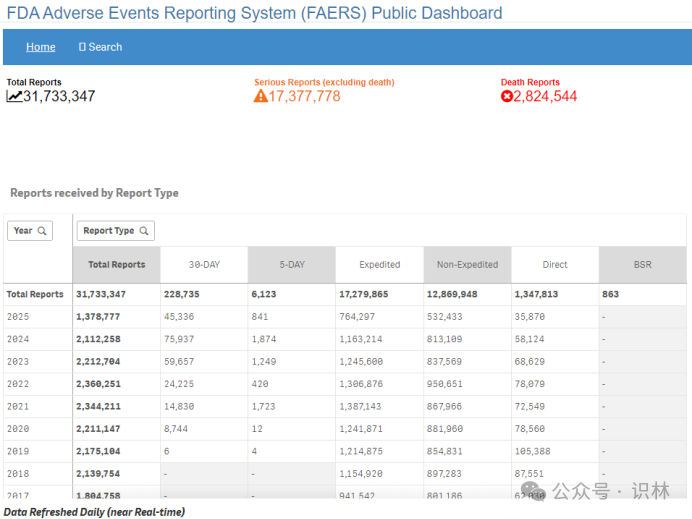This screenshot has width=692, height=519.
Task: Click the total Direct value 1,347,813
Action: [x=536, y=294]
